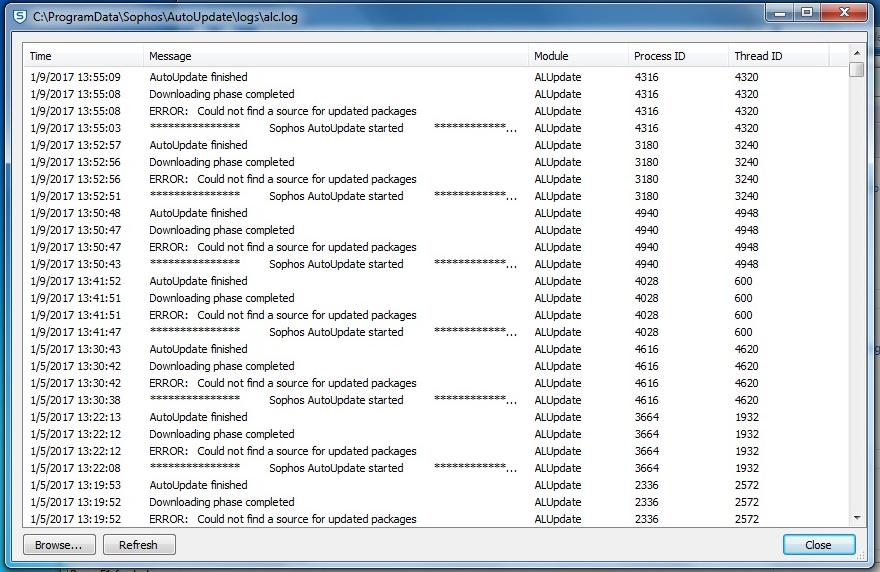Select Downloading phase completed row at 13:22:12
880x572 pixels.
(436, 434)
